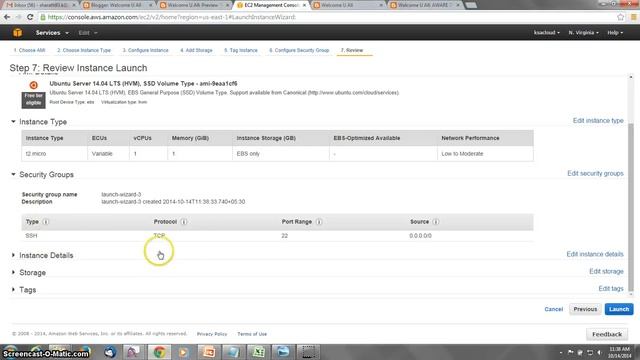Click the AWS console home cube icon
This screenshot has height=360, width=640.
pyautogui.click(x=17, y=33)
